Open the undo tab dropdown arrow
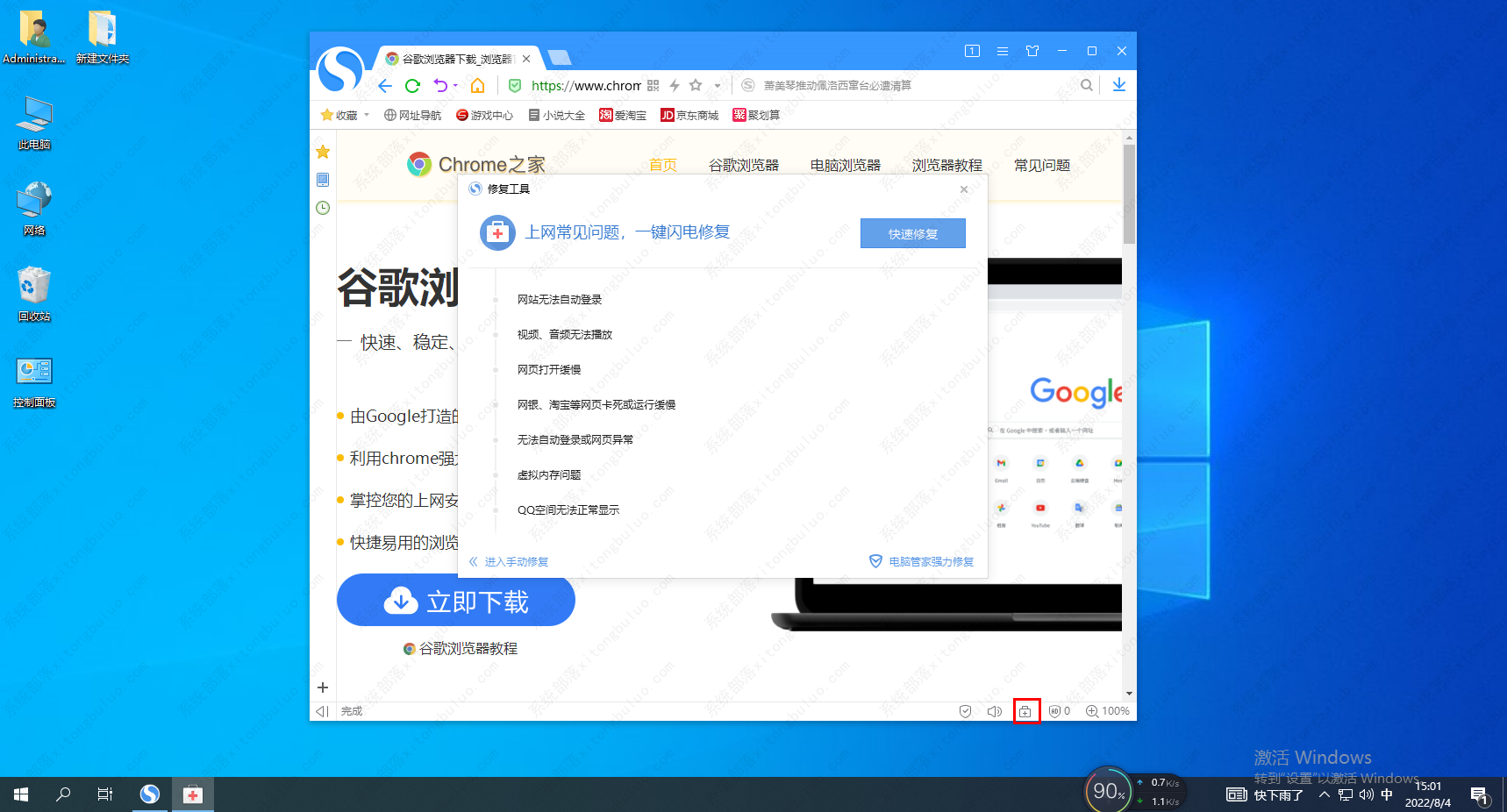 click(x=455, y=86)
